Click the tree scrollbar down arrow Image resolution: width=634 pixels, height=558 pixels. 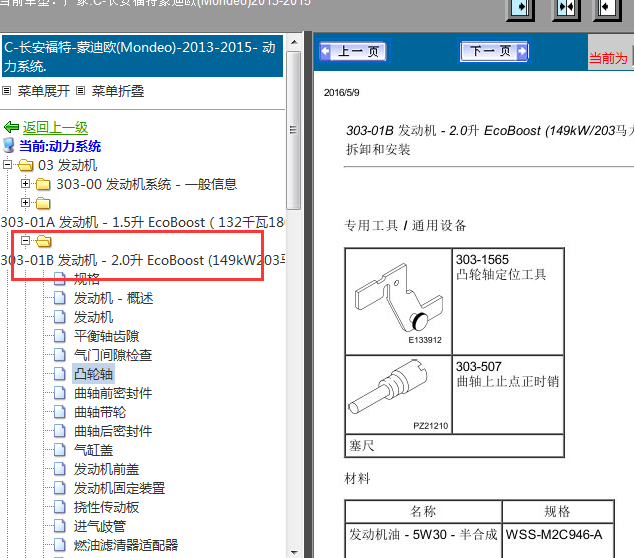pyautogui.click(x=294, y=552)
